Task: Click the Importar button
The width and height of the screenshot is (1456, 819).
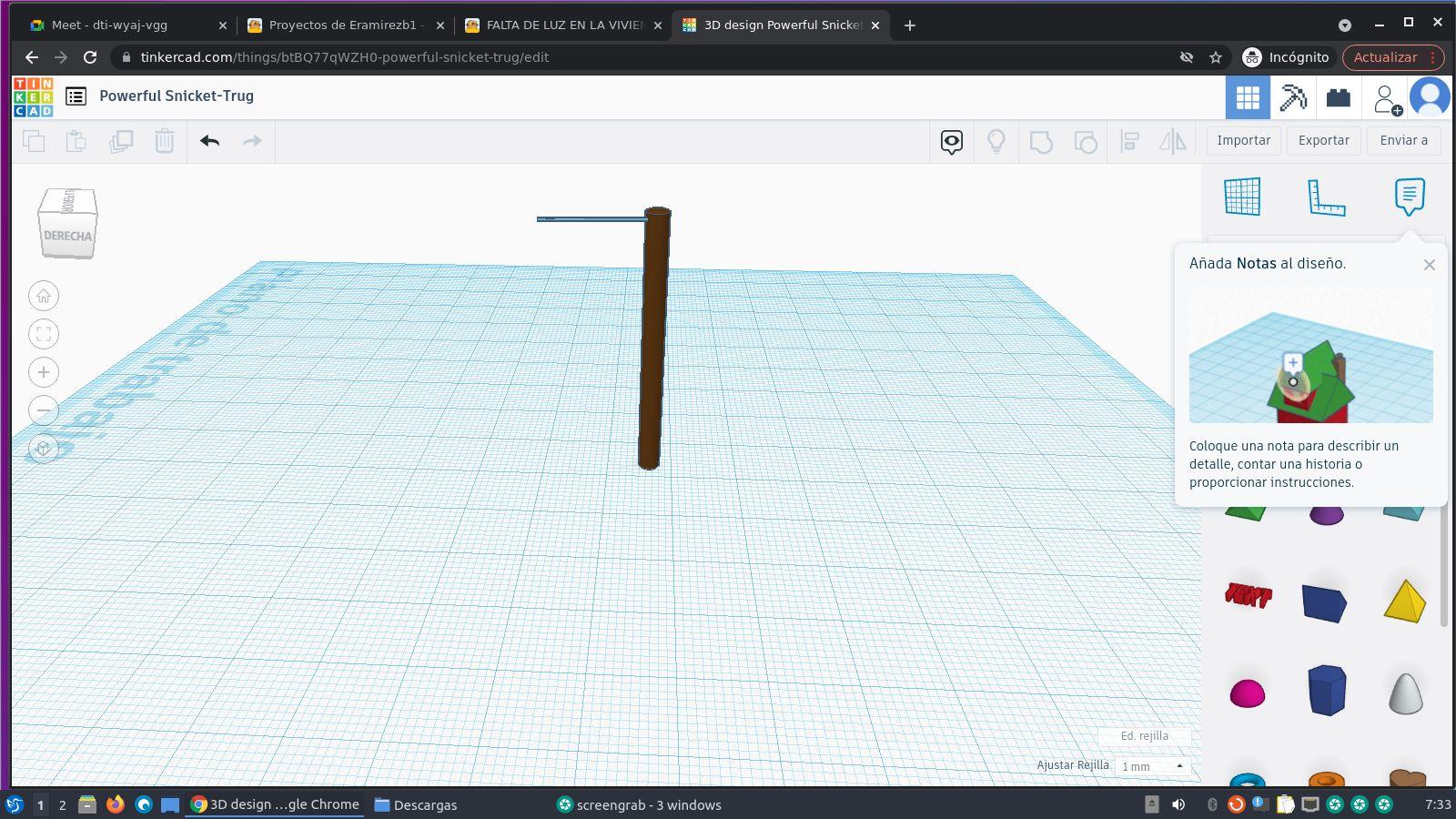Action: 1243,140
